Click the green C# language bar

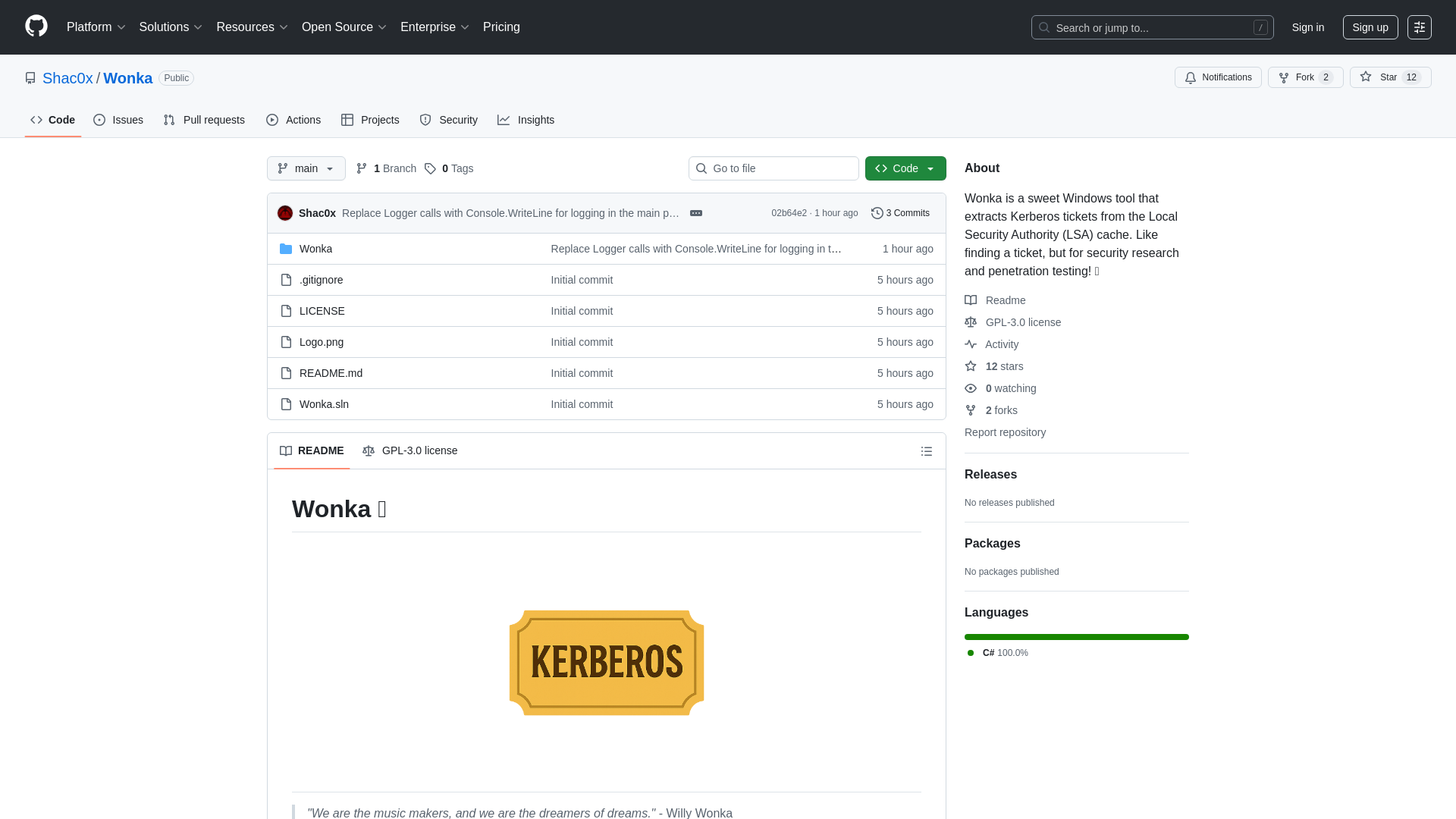click(x=1075, y=637)
